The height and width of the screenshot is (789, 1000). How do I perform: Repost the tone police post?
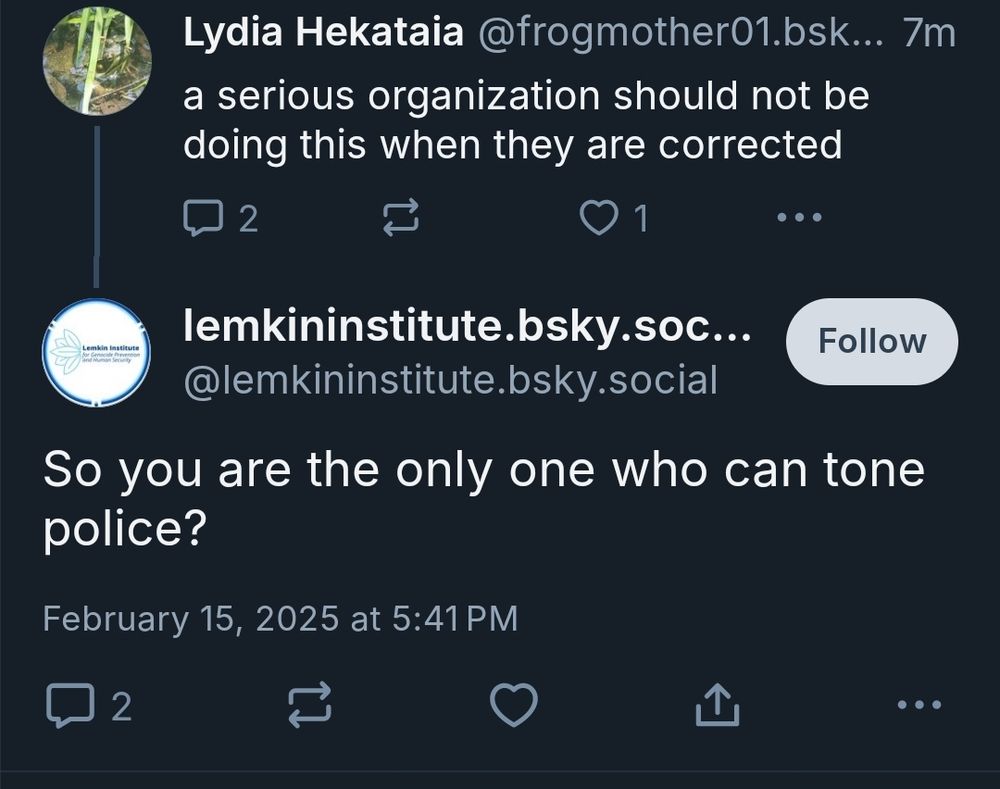click(309, 706)
